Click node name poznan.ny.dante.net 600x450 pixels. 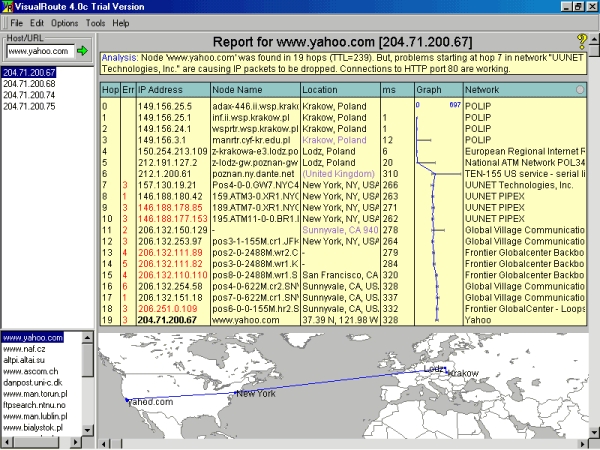point(253,174)
